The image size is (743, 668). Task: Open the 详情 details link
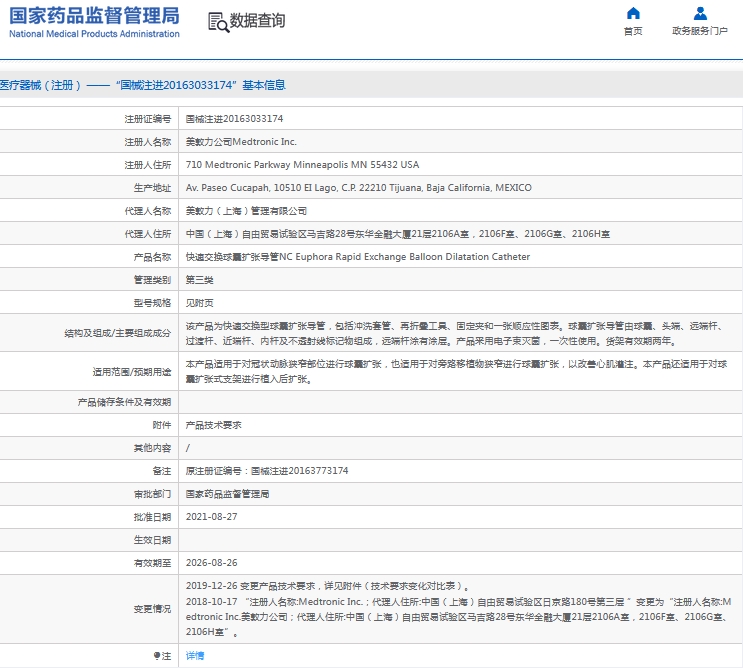[195, 656]
